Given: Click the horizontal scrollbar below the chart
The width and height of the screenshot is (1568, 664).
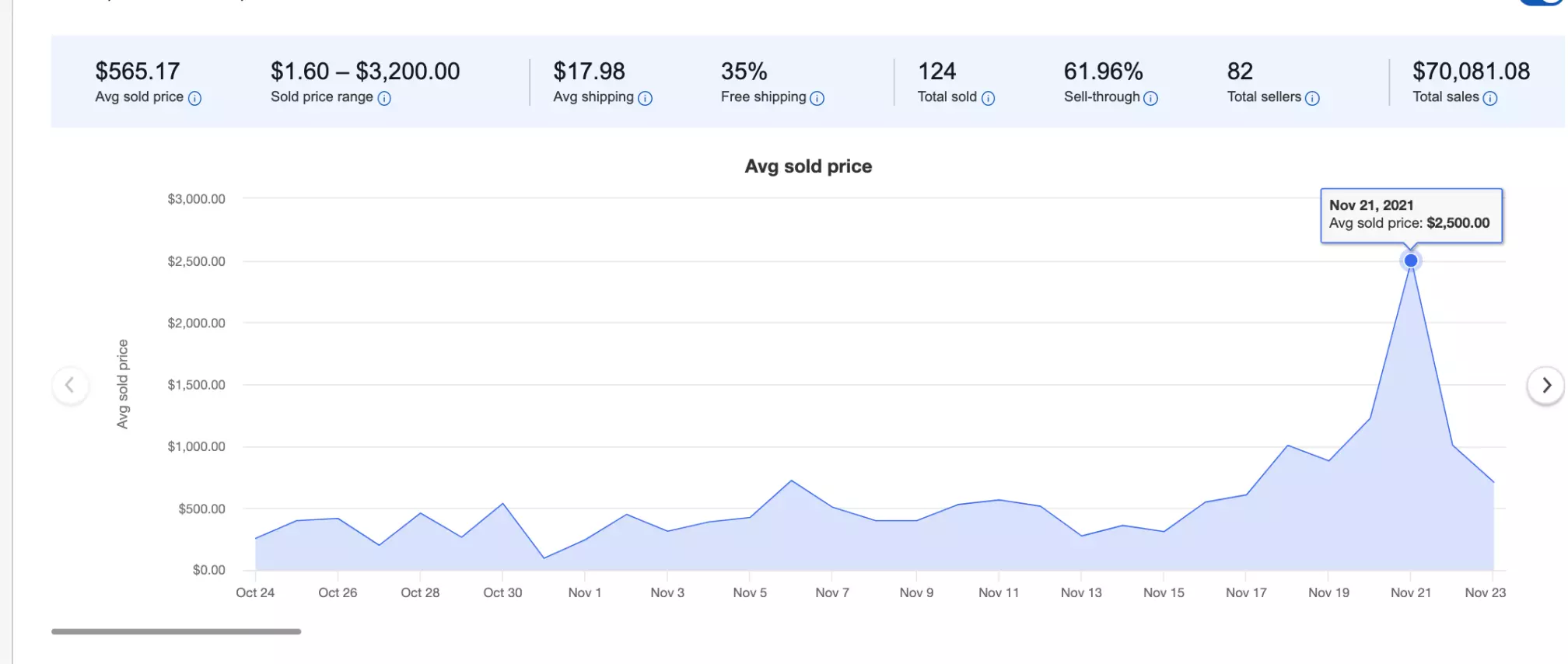Looking at the screenshot, I should [x=177, y=631].
